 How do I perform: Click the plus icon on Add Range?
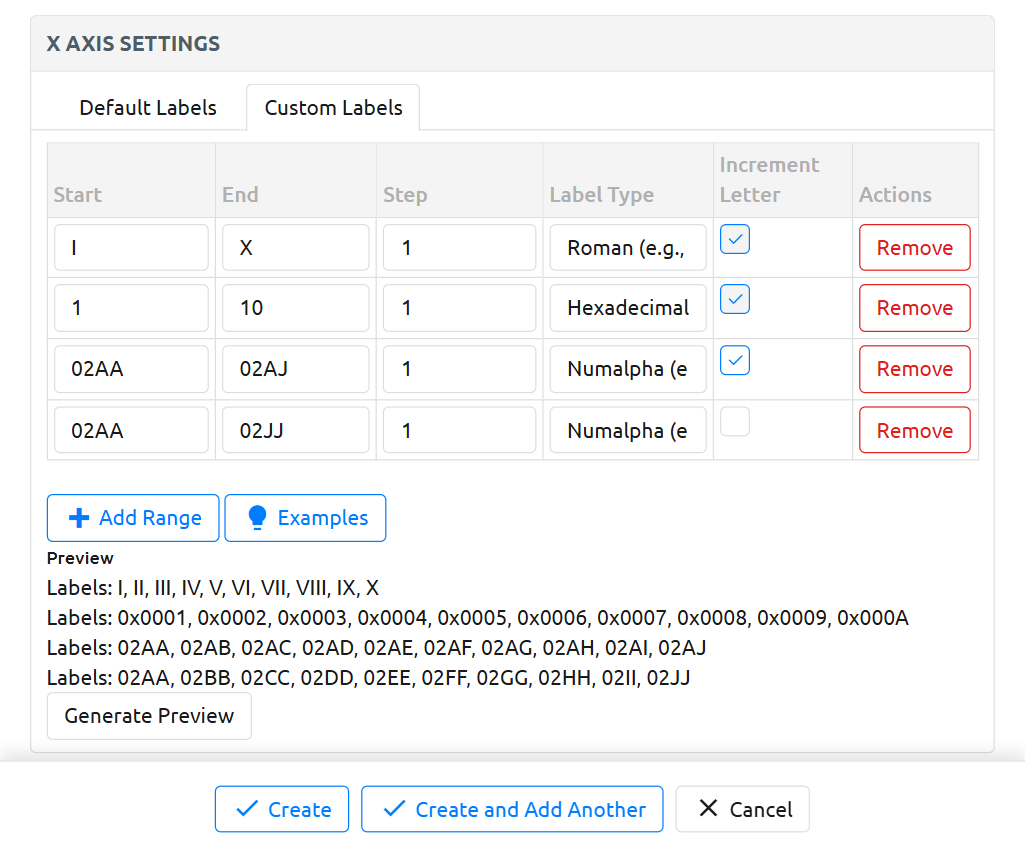tap(78, 518)
